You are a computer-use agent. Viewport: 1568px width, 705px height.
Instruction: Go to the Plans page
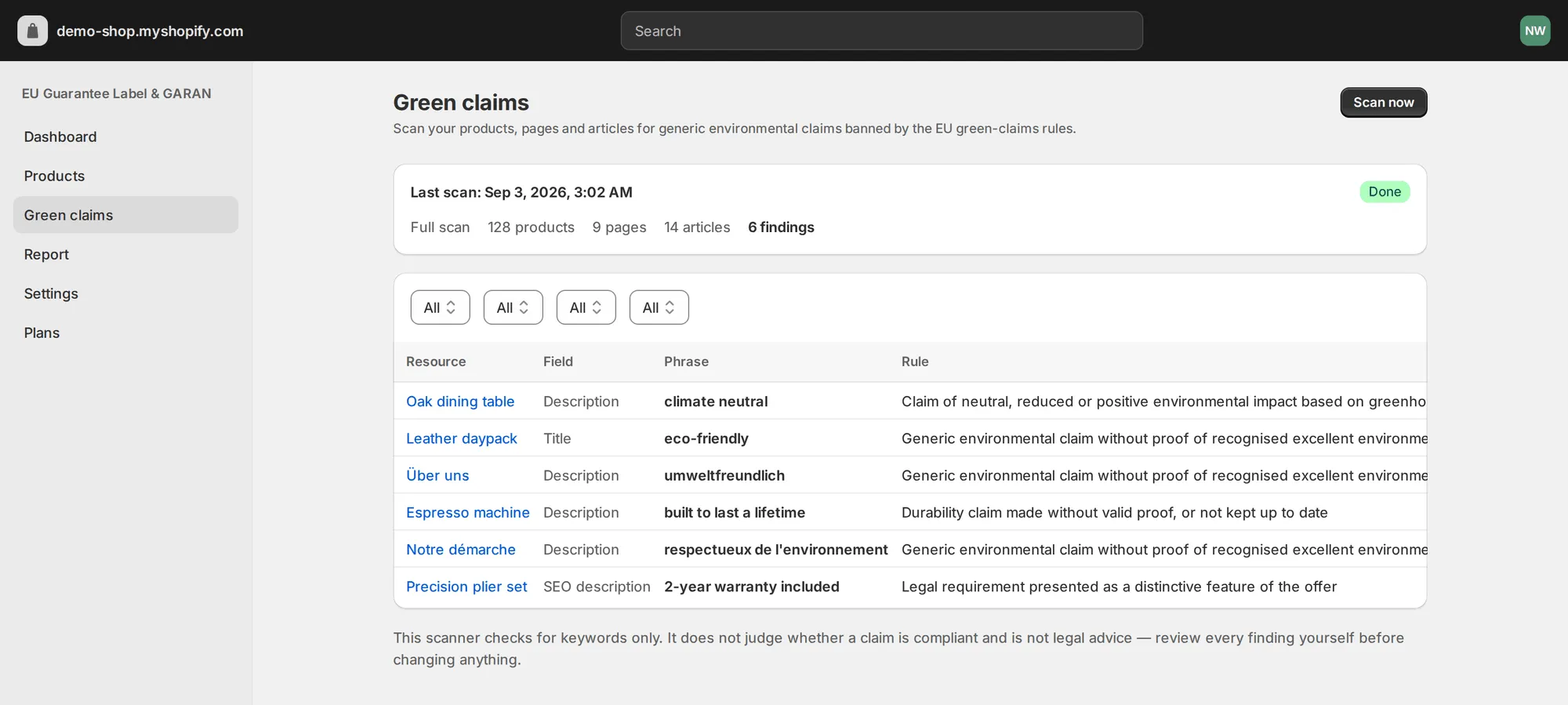(x=125, y=333)
